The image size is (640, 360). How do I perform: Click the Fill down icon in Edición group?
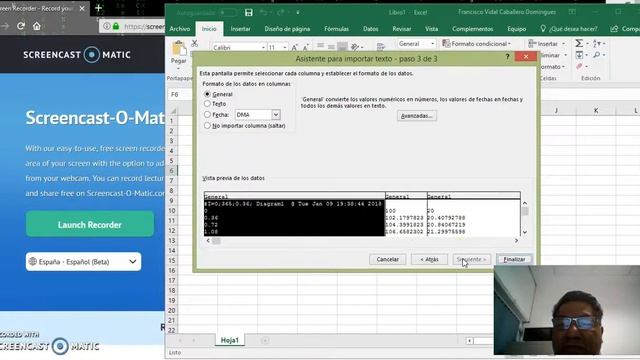tap(579, 55)
